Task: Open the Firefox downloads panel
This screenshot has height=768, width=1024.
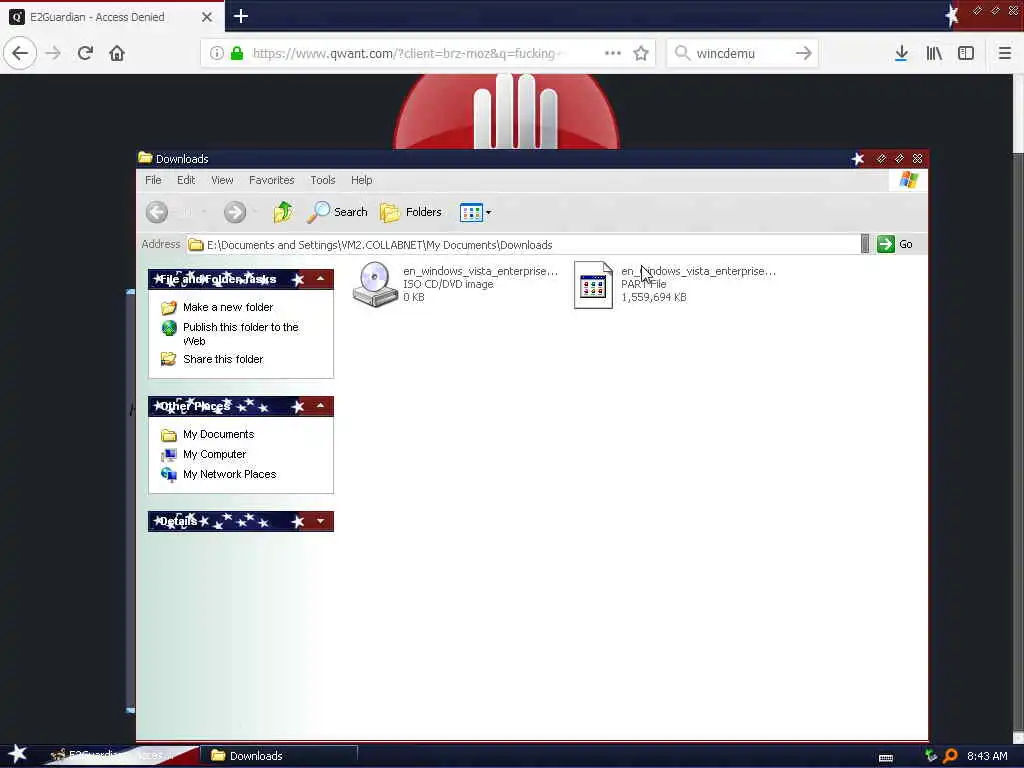Action: click(901, 53)
